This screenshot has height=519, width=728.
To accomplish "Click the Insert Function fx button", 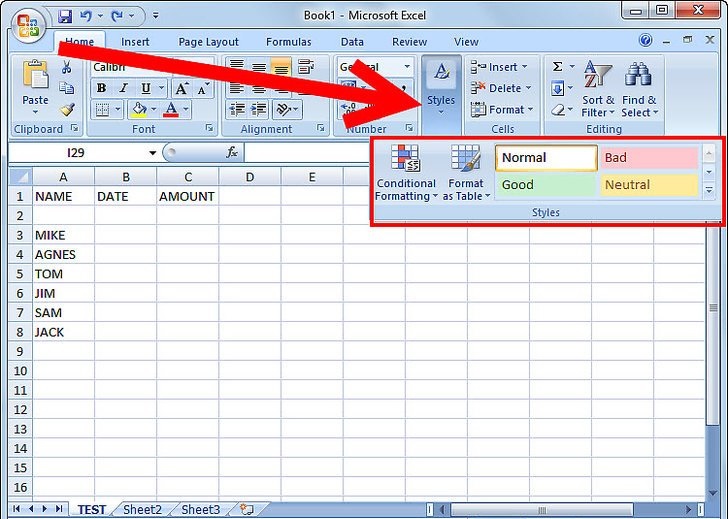I will click(x=232, y=152).
